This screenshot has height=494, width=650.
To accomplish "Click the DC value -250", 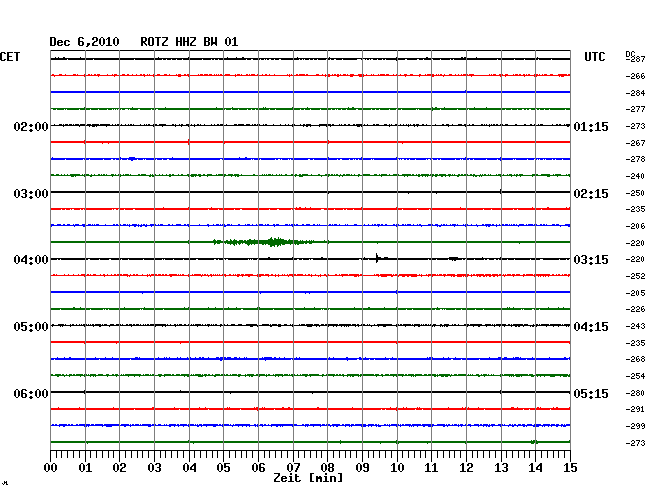I will (635, 193).
